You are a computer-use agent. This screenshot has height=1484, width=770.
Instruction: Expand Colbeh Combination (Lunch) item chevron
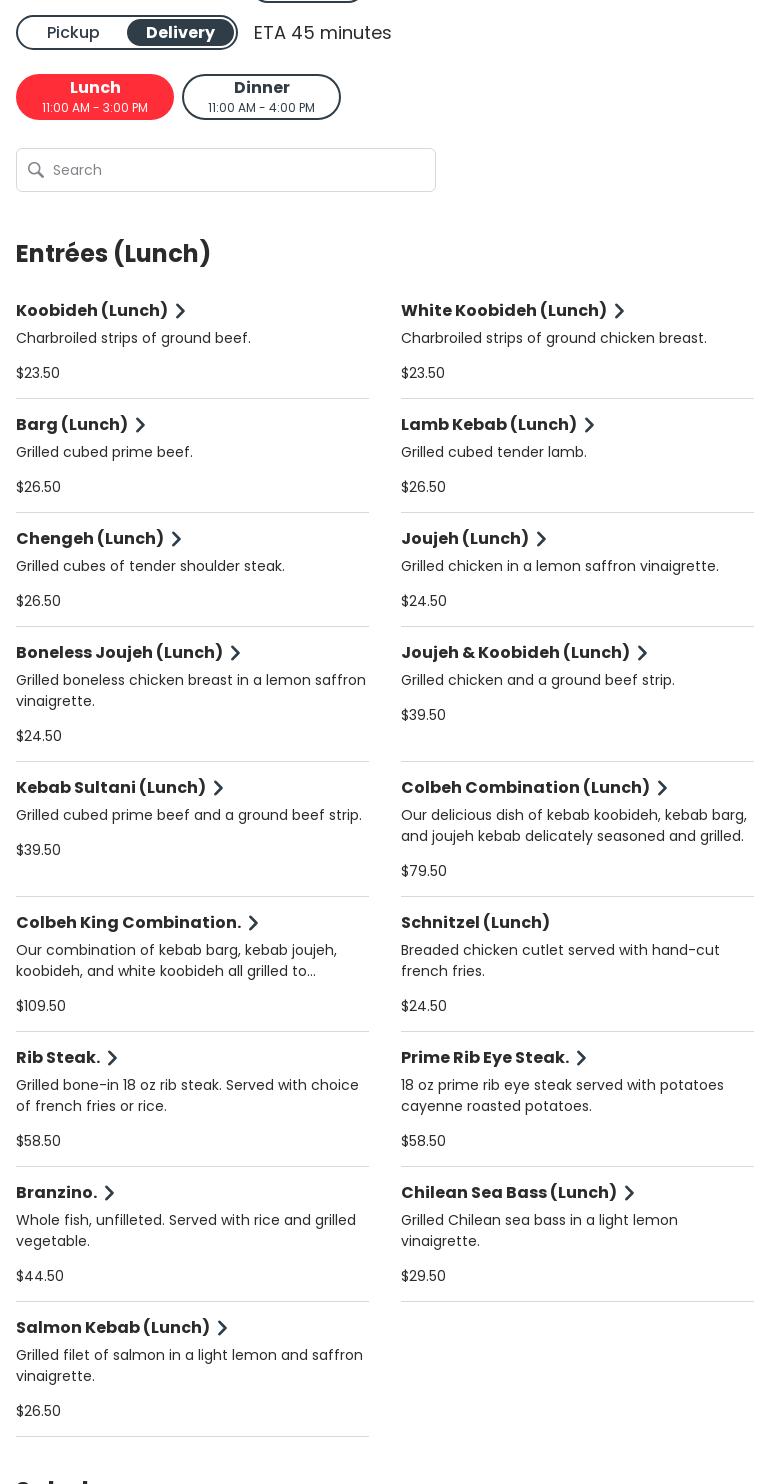tap(662, 788)
